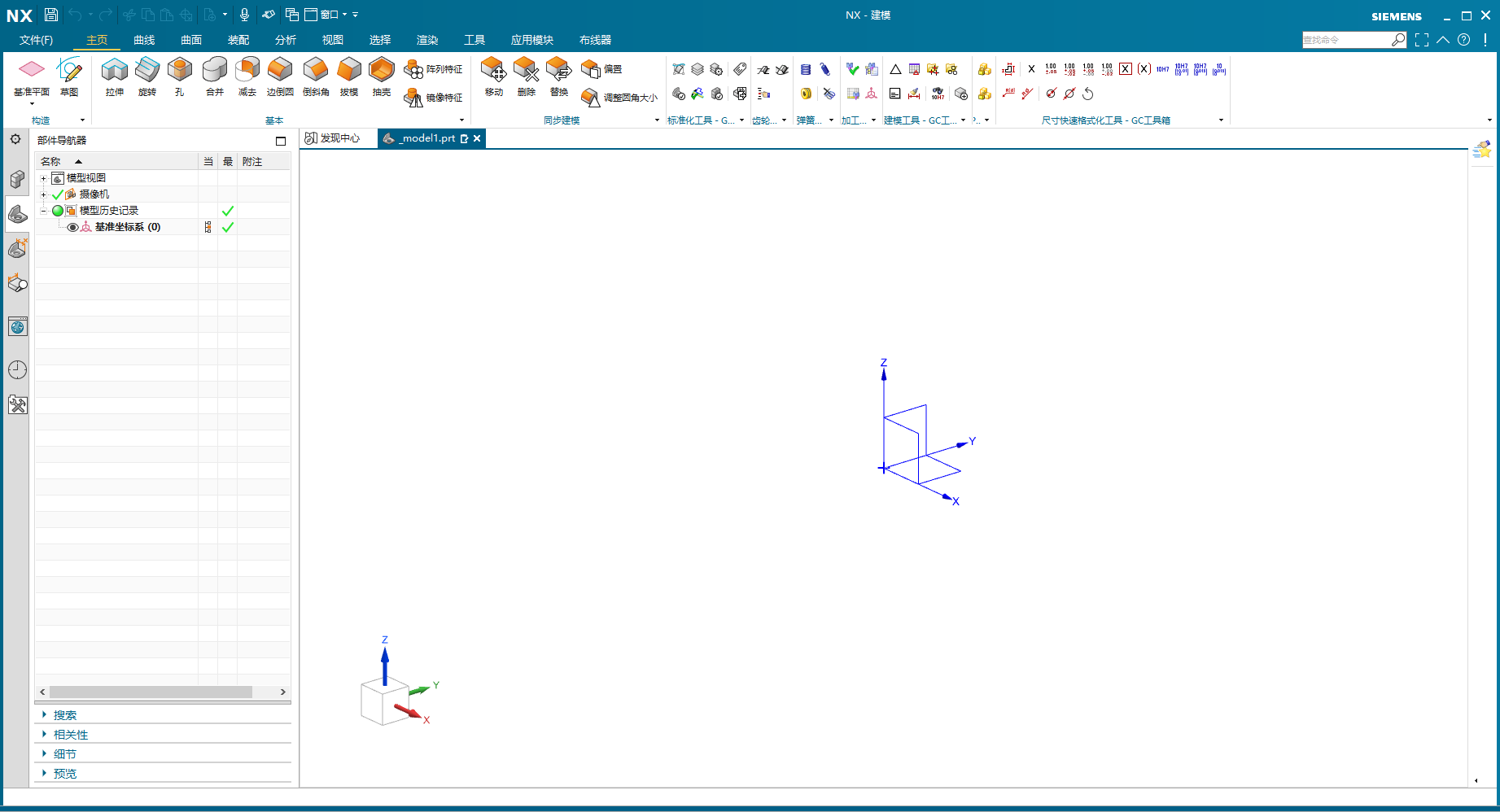Click the 阵列特征 button
The width and height of the screenshot is (1500, 812).
(434, 70)
